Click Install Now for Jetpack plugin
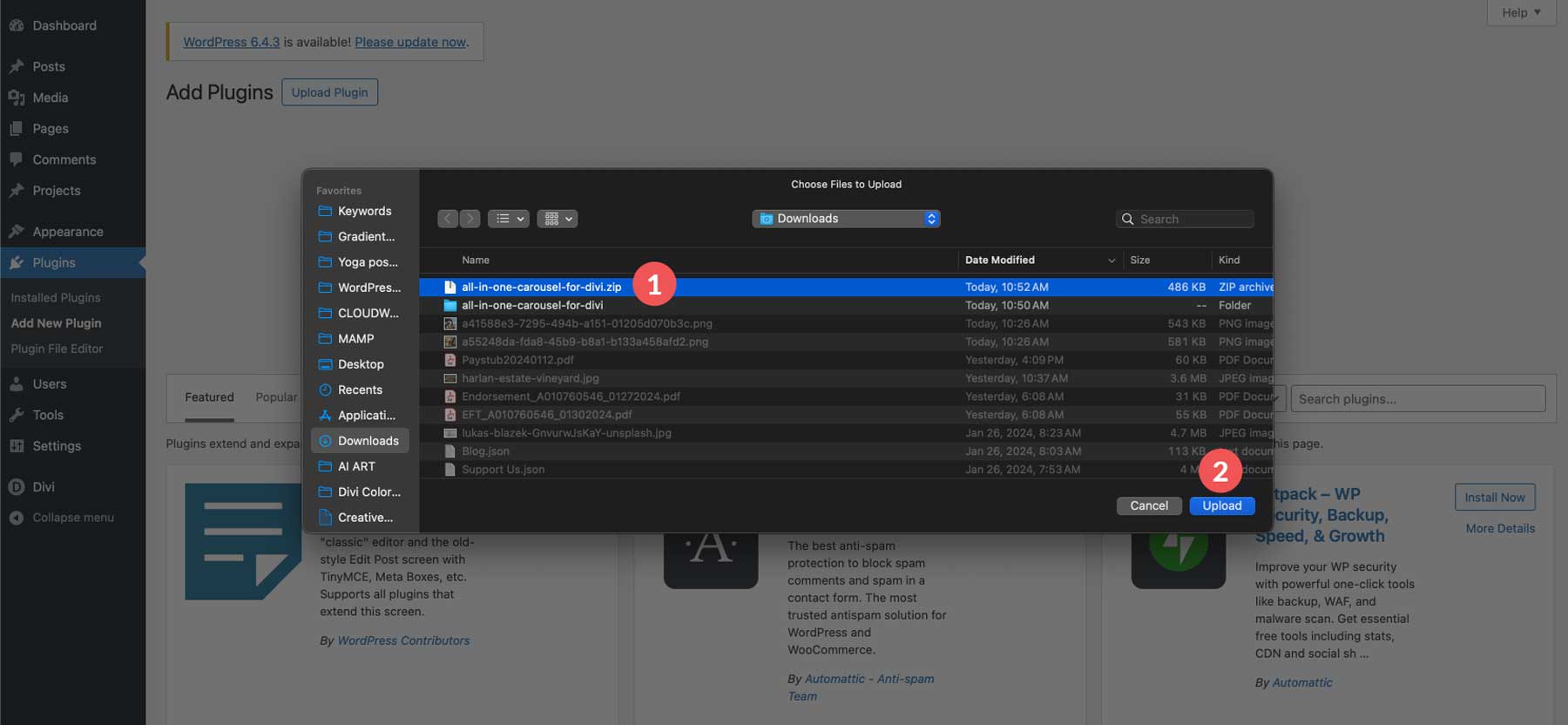The image size is (1568, 725). coord(1495,497)
